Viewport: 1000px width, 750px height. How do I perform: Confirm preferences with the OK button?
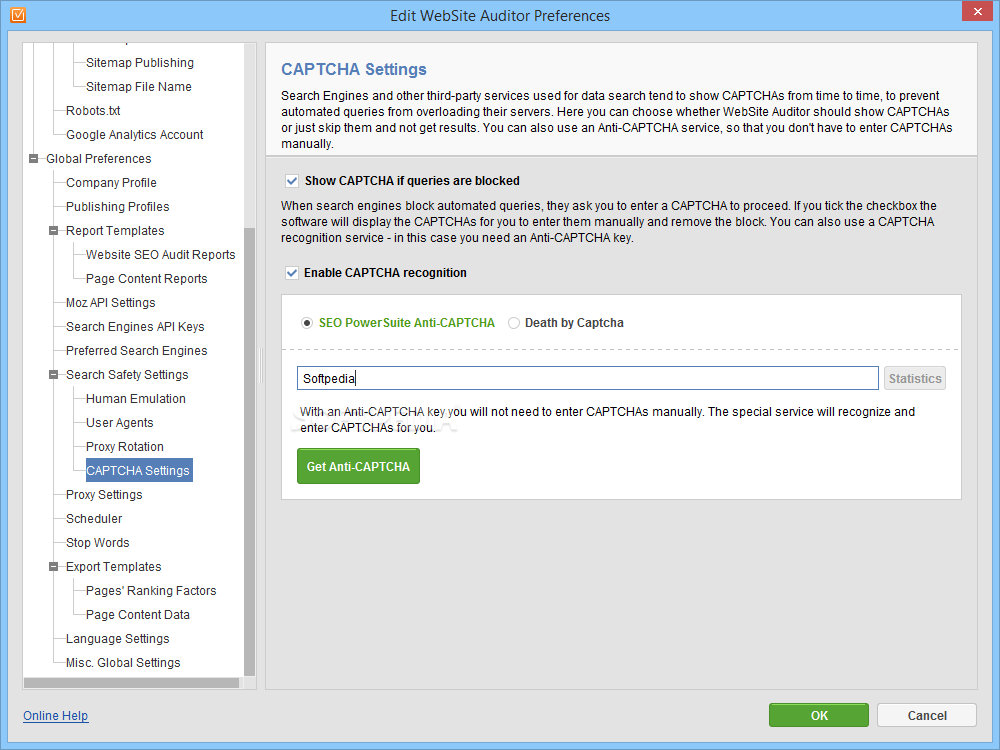819,716
